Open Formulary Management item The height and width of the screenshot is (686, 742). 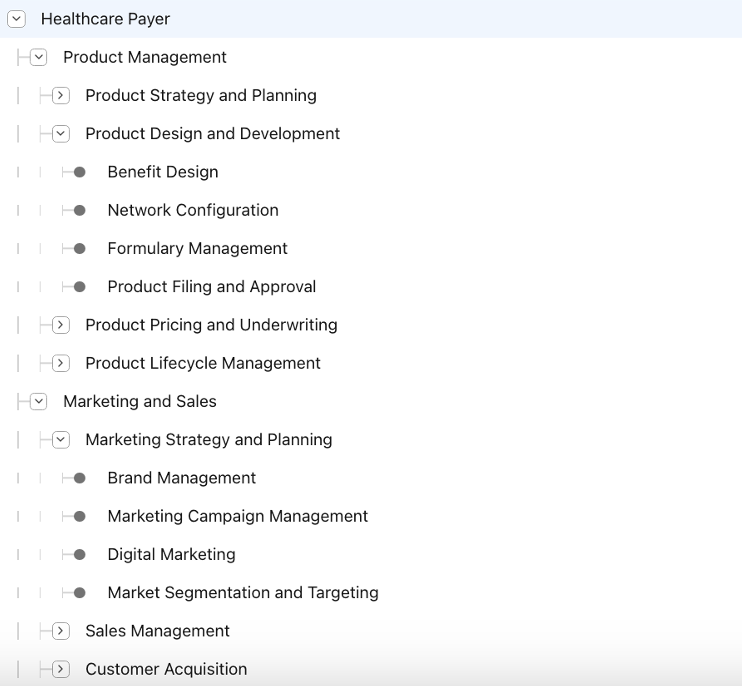pos(197,248)
